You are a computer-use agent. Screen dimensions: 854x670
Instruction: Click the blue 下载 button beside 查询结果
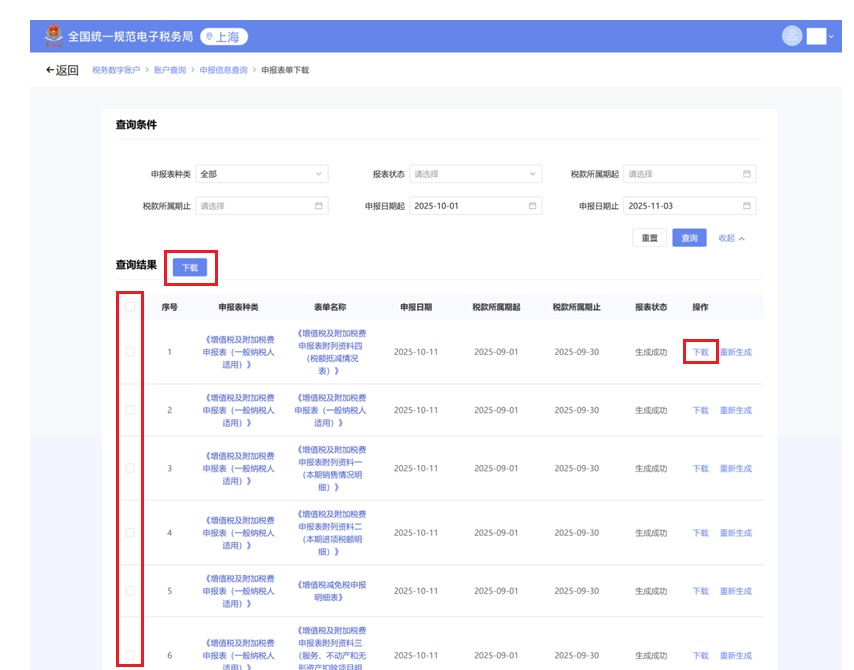189,267
